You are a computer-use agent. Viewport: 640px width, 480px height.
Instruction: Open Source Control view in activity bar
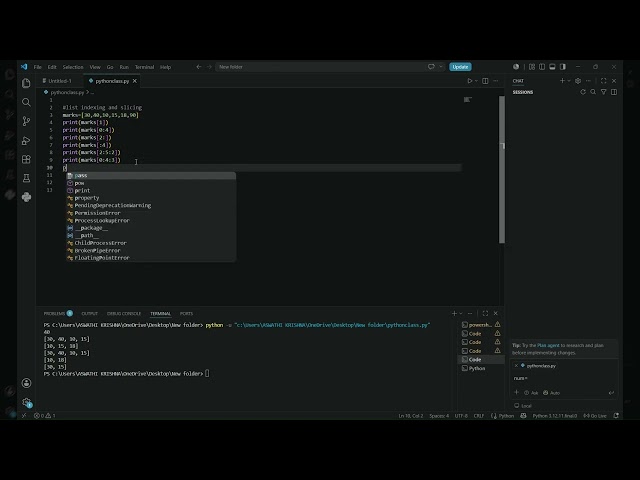coord(26,121)
